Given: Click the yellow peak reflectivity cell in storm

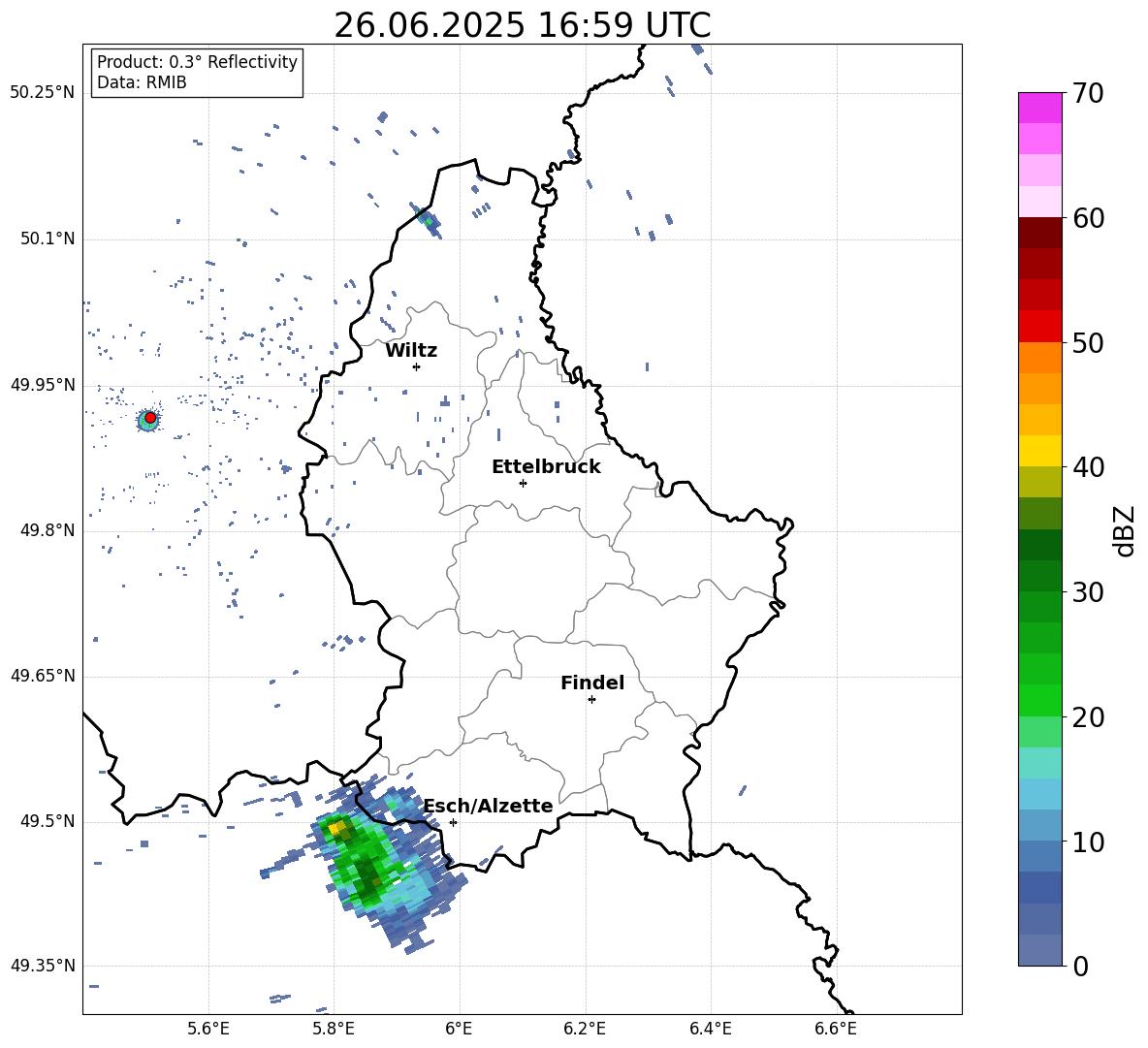Looking at the screenshot, I should [x=336, y=828].
